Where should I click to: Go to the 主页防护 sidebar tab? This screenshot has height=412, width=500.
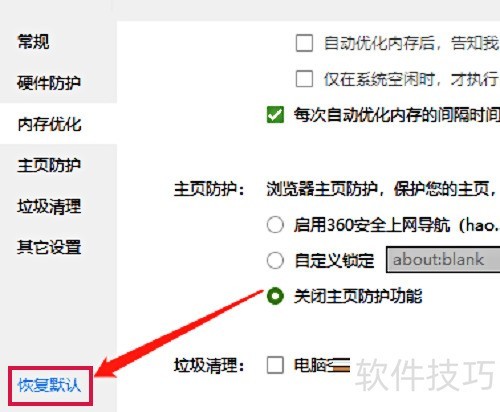pyautogui.click(x=49, y=165)
